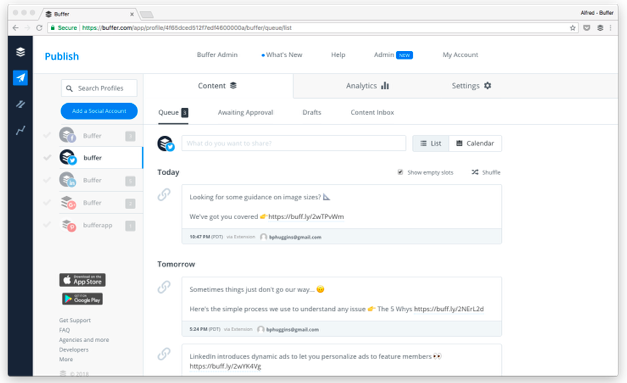Open My Account menu
The image size is (627, 383).
[460, 55]
